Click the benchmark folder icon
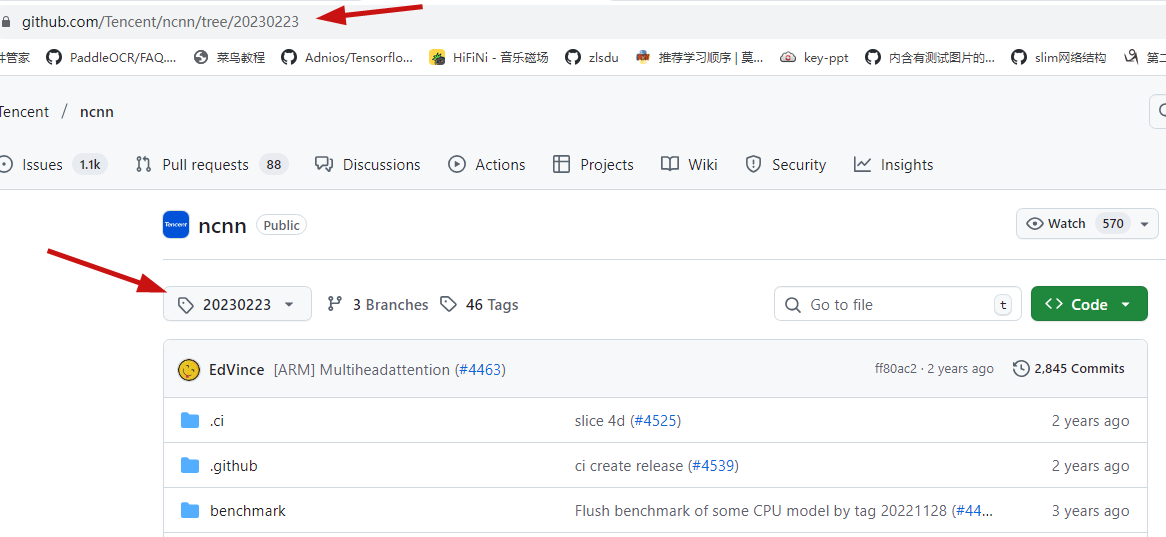The height and width of the screenshot is (537, 1166). 190,511
